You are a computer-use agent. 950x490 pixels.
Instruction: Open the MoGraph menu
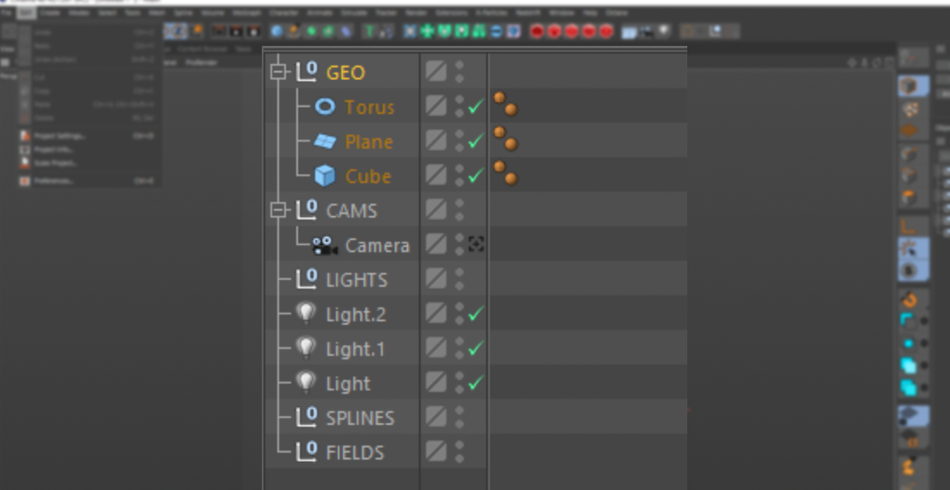pos(246,12)
